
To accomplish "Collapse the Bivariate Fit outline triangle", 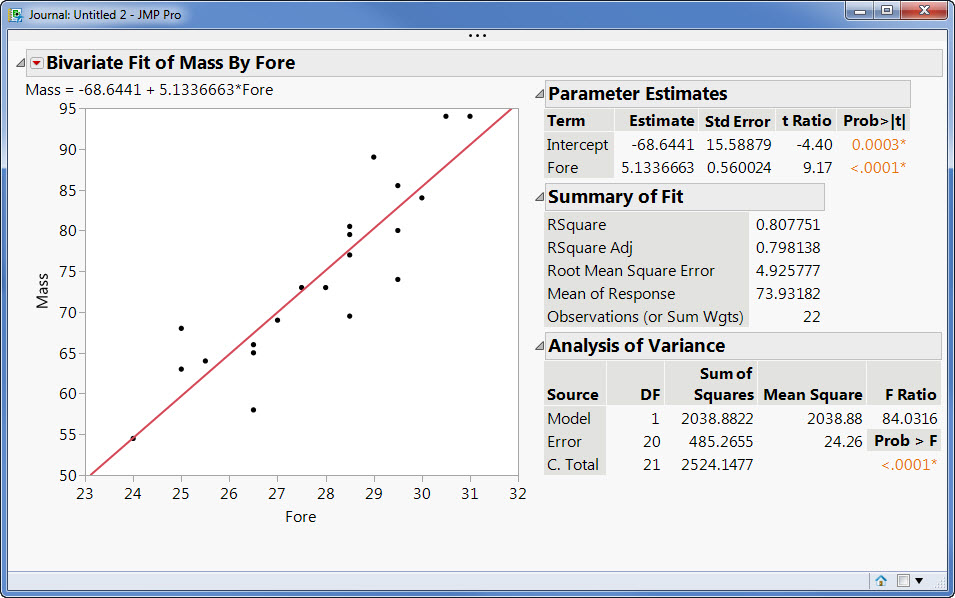I will click(x=19, y=62).
